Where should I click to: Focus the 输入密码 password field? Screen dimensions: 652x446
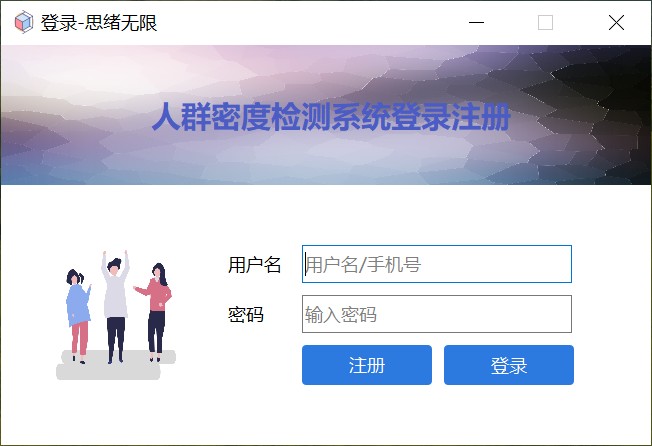pyautogui.click(x=437, y=314)
